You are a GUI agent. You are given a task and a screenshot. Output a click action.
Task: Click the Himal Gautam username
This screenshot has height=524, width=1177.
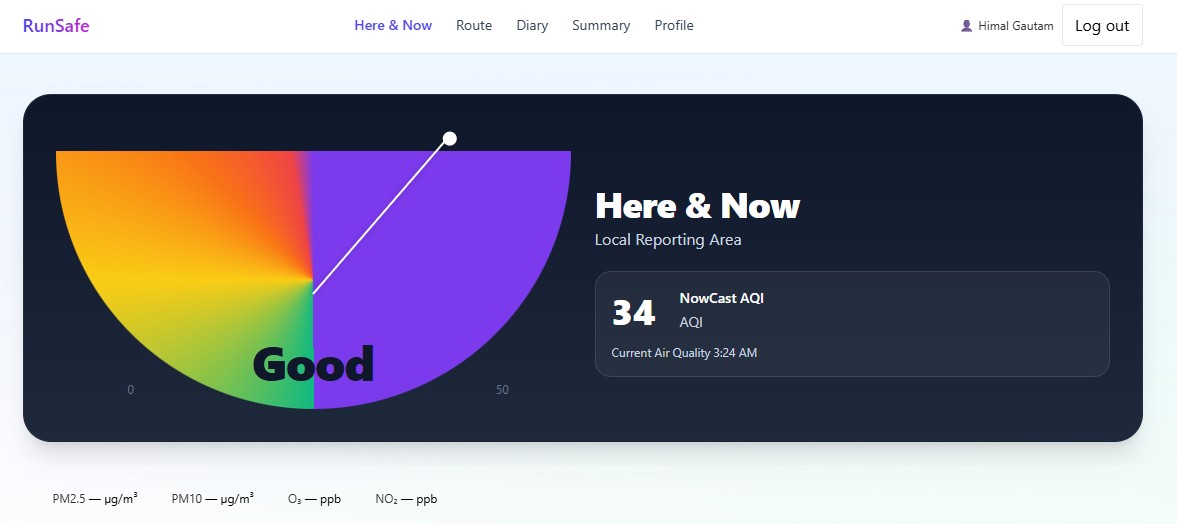click(x=1016, y=26)
